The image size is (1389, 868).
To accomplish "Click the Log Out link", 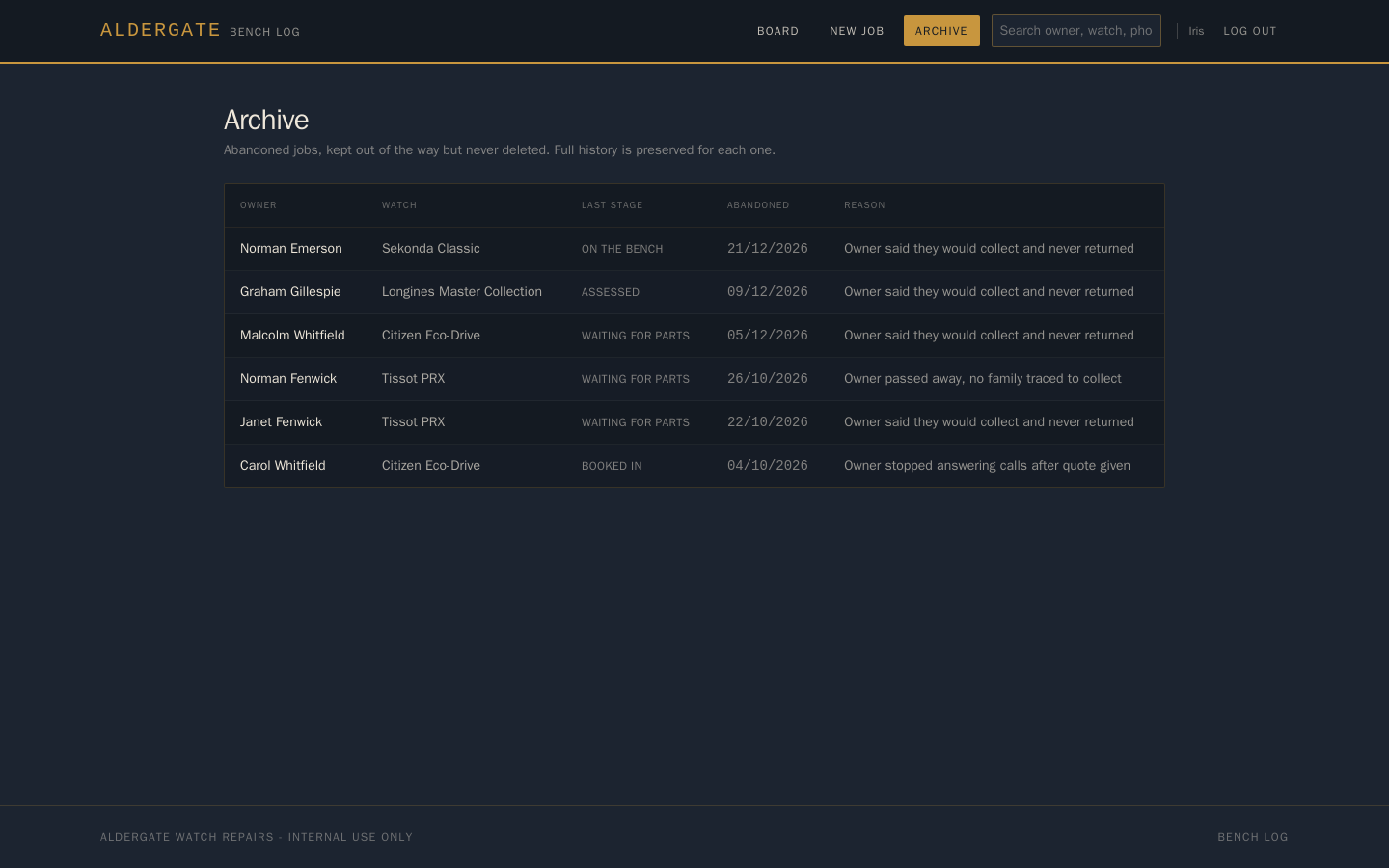I will click(x=1250, y=31).
